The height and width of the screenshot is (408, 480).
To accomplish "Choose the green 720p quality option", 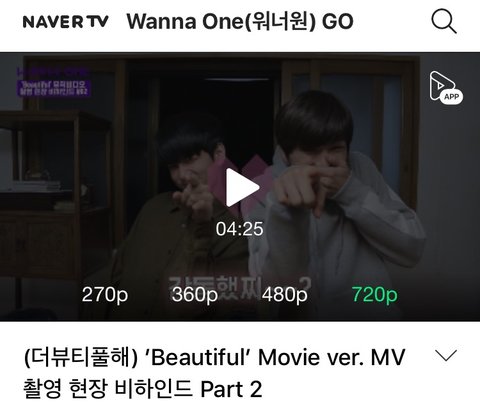I will tap(375, 295).
